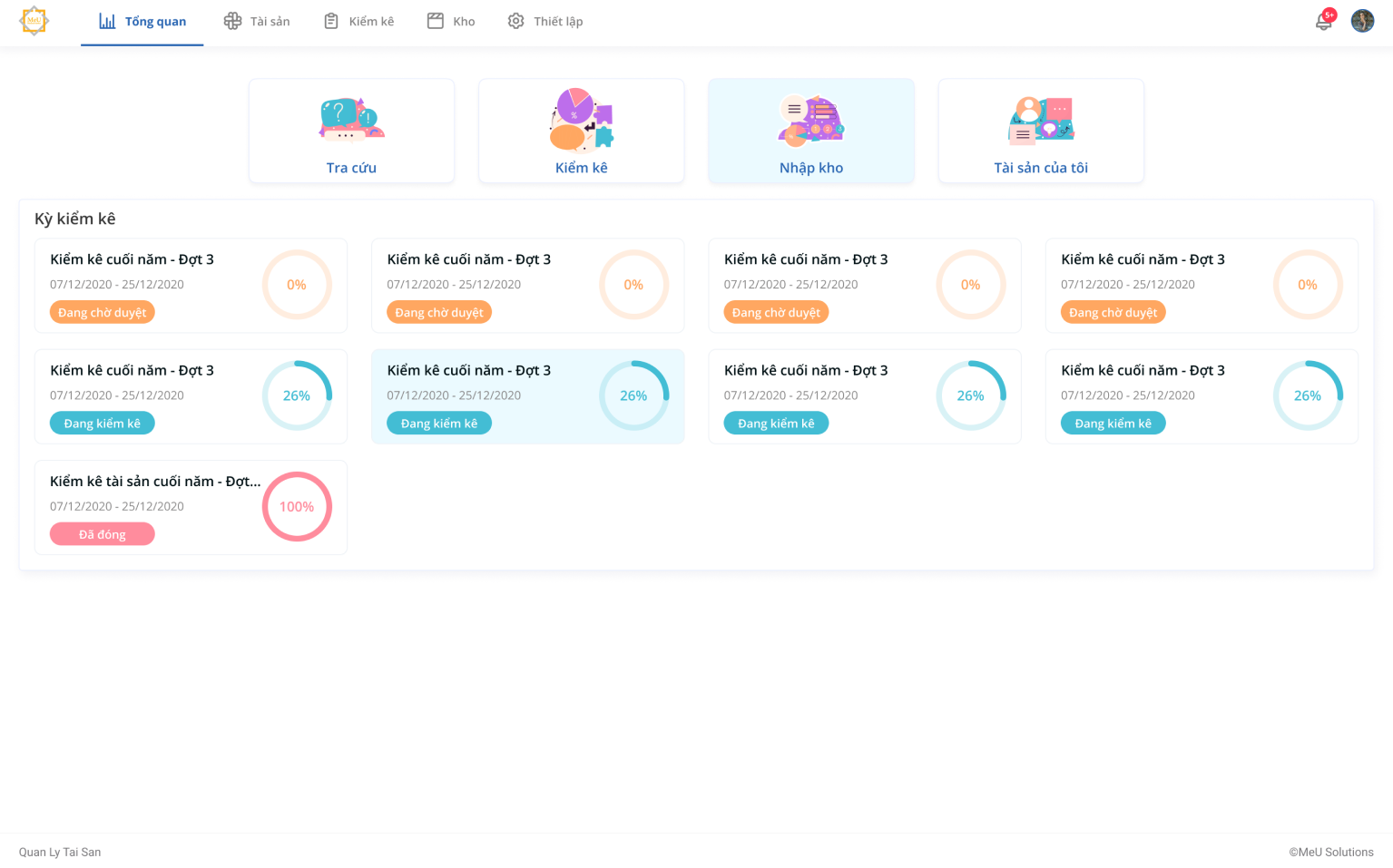Open the user profile avatar

1362,21
